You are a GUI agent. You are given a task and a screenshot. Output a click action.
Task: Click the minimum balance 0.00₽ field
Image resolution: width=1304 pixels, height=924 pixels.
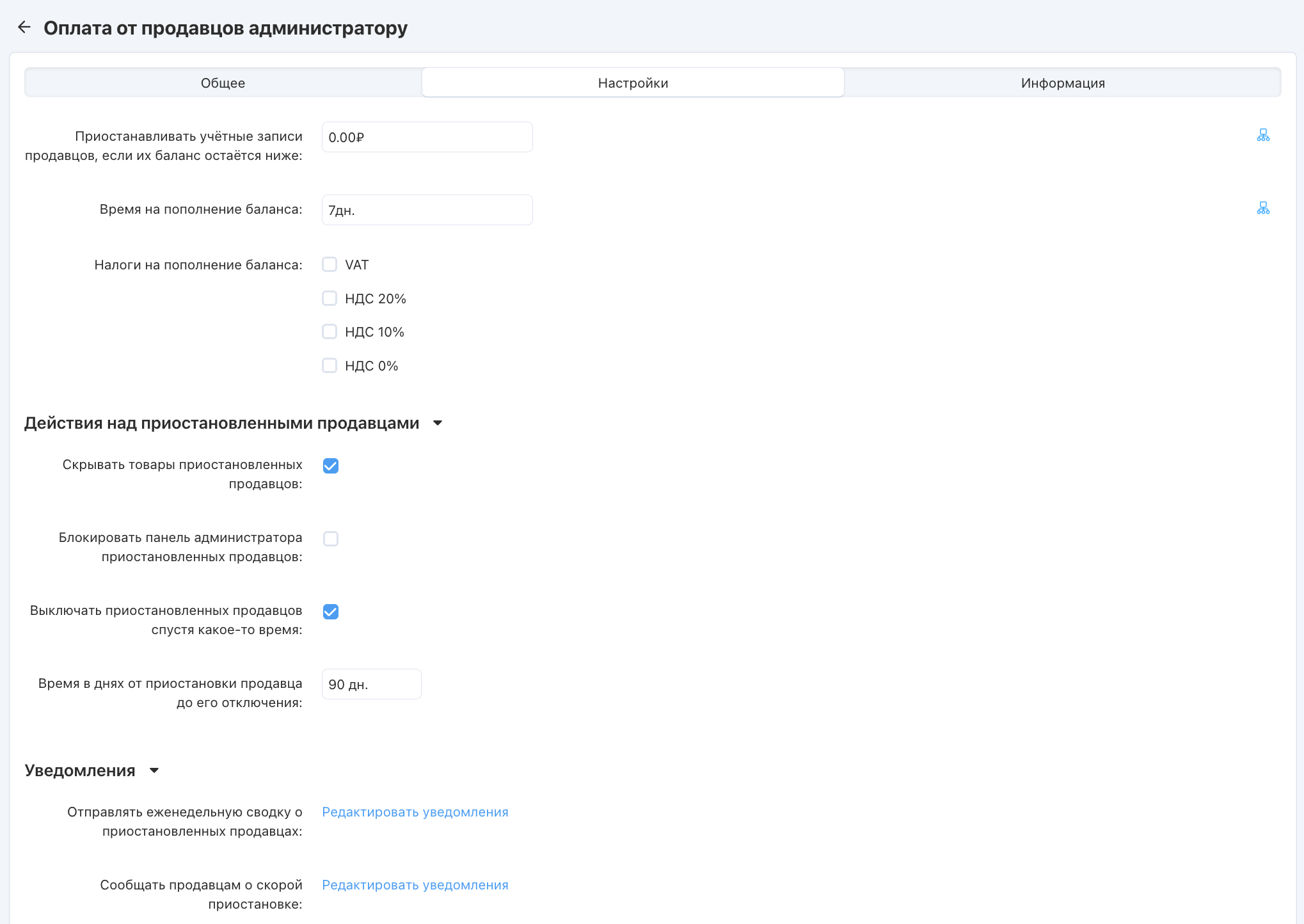427,138
